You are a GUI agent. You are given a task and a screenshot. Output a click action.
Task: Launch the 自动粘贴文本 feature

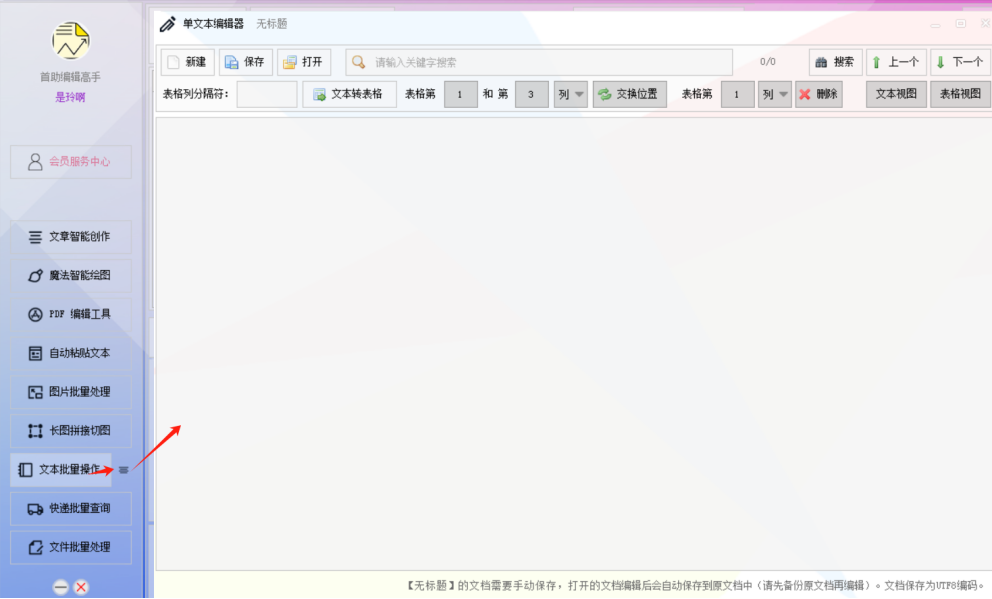coord(70,353)
